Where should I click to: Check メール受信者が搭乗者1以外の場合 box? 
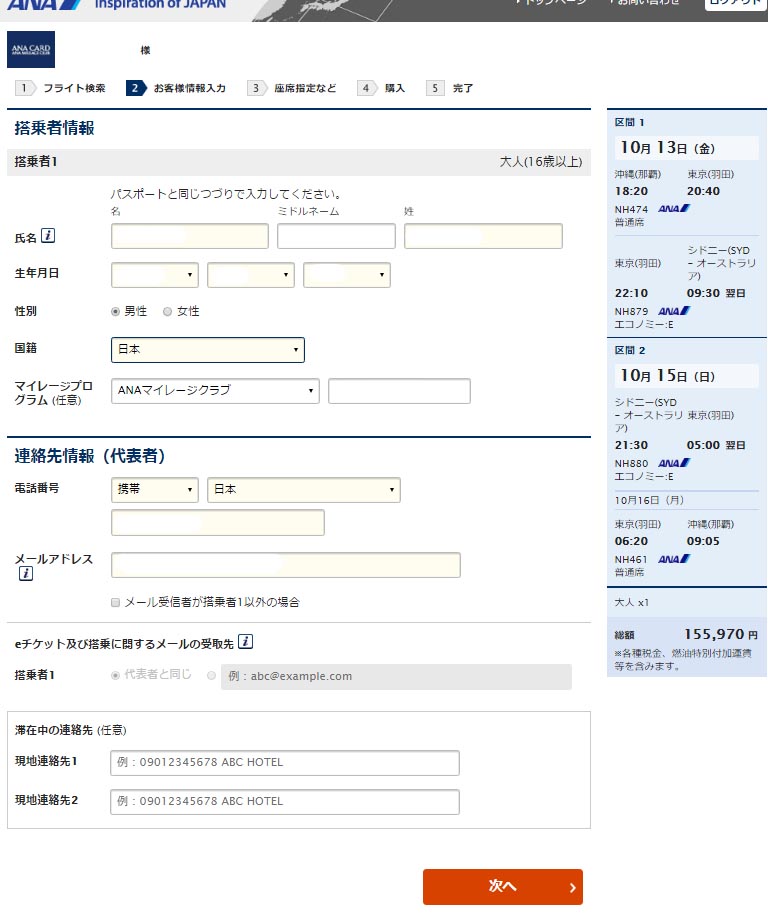click(x=116, y=602)
